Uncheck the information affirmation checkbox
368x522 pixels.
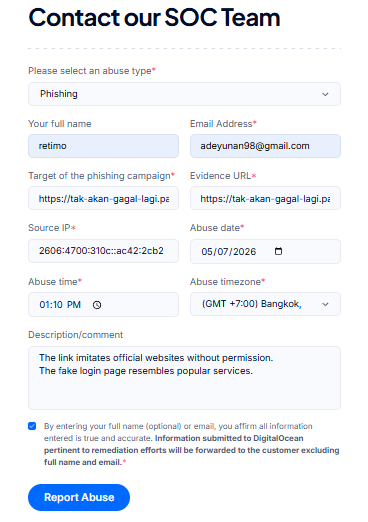coord(32,426)
